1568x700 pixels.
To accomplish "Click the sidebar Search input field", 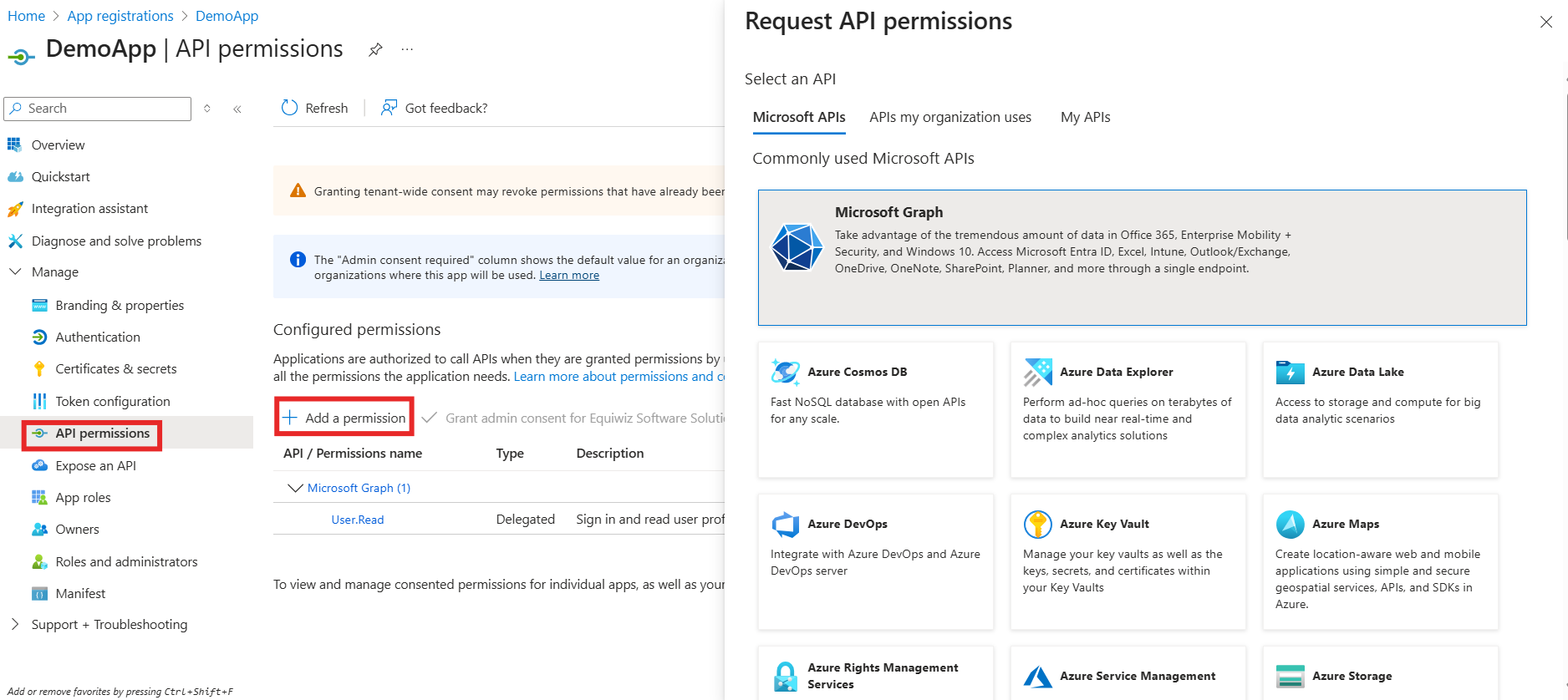I will (x=98, y=109).
